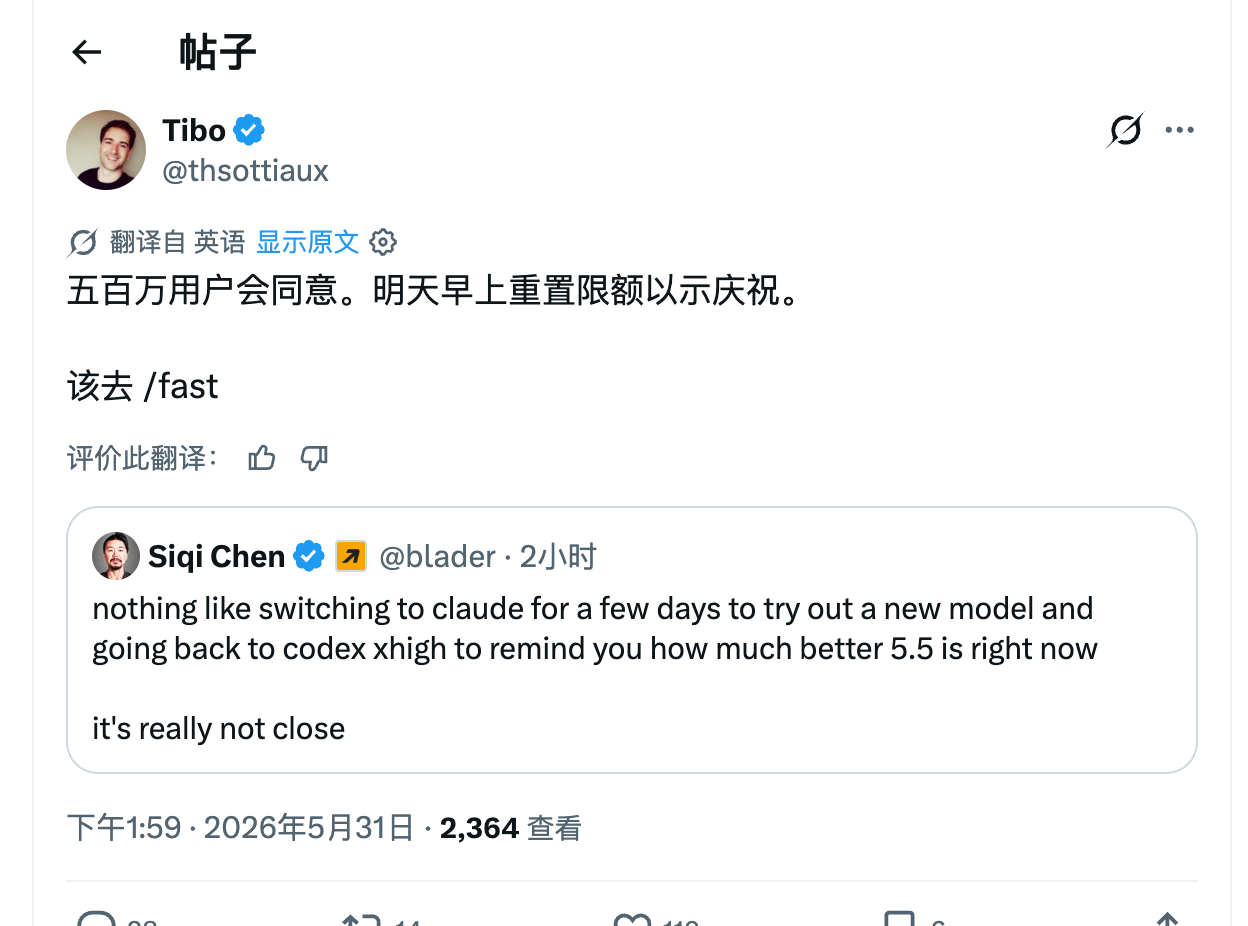The image size is (1248, 926).
Task: Open Tibo's profile avatar
Action: click(x=106, y=150)
